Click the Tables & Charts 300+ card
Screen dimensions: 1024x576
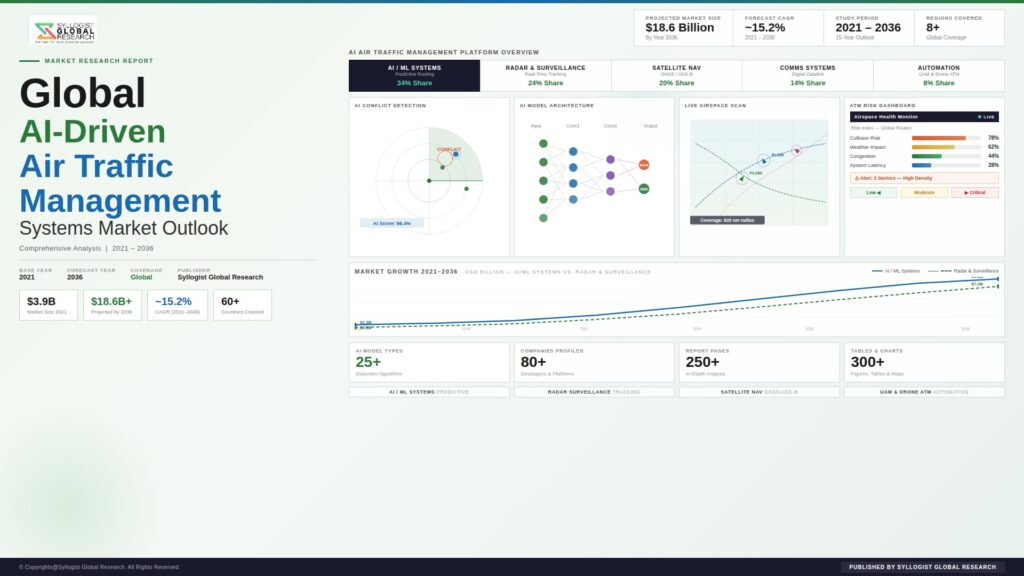click(x=924, y=362)
